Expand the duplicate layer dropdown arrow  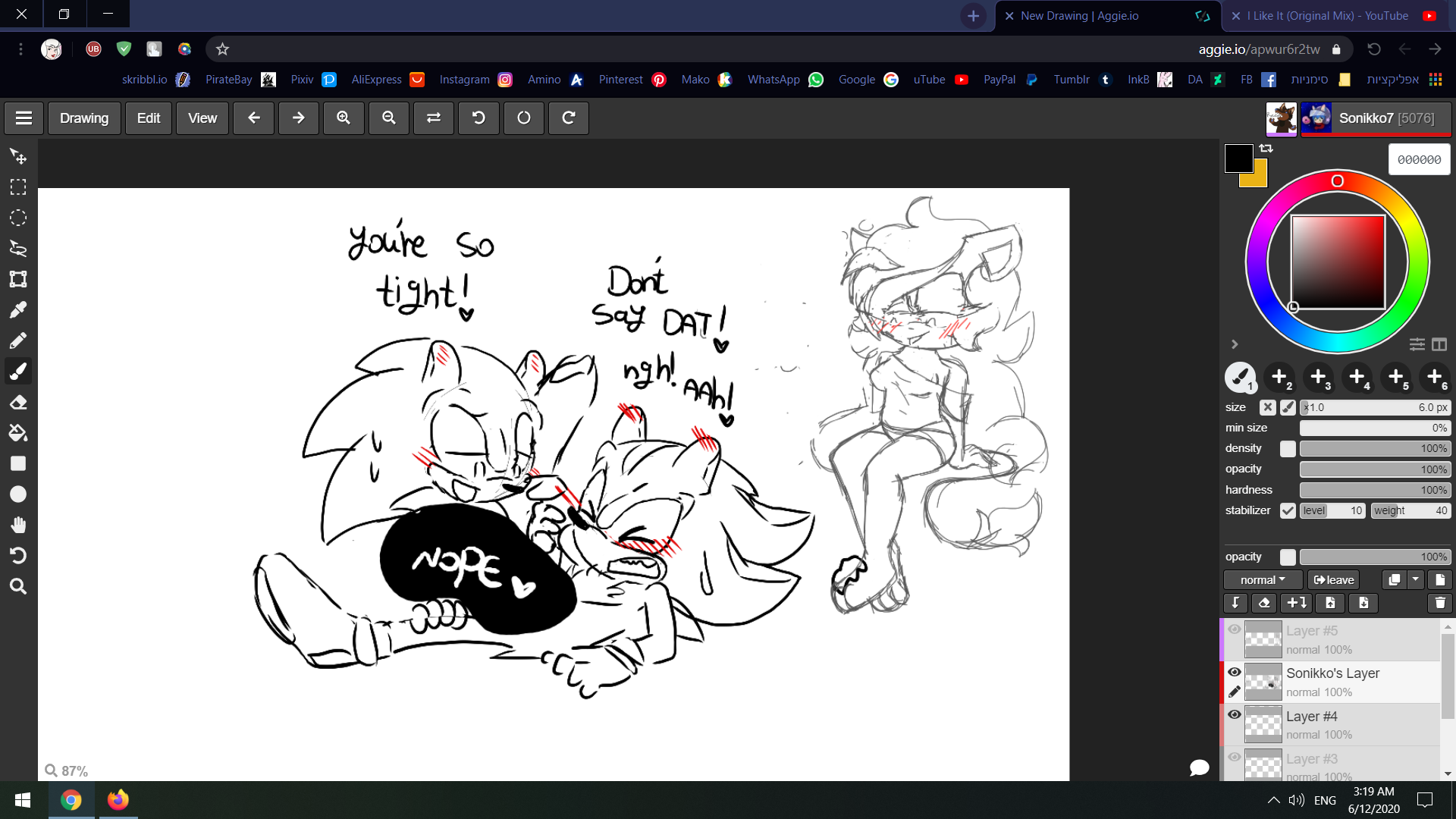[1416, 580]
